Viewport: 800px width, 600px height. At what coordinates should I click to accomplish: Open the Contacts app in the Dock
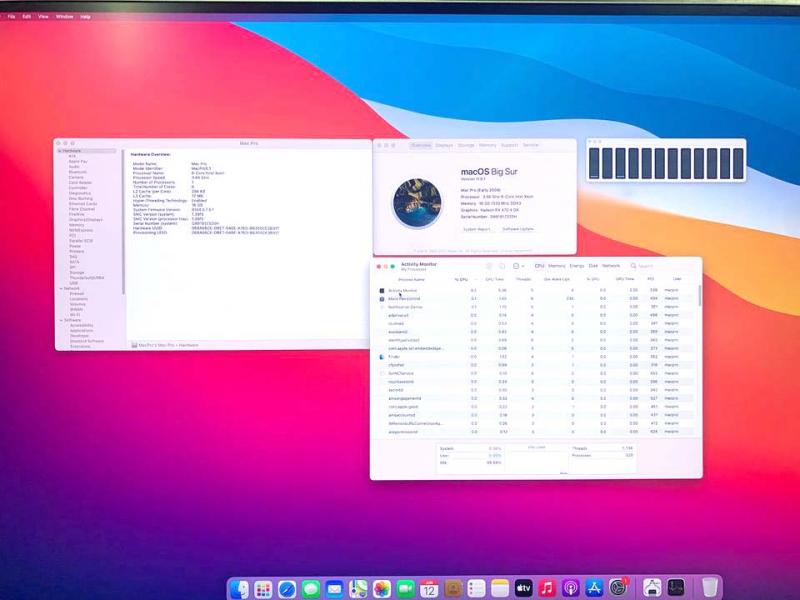click(453, 589)
